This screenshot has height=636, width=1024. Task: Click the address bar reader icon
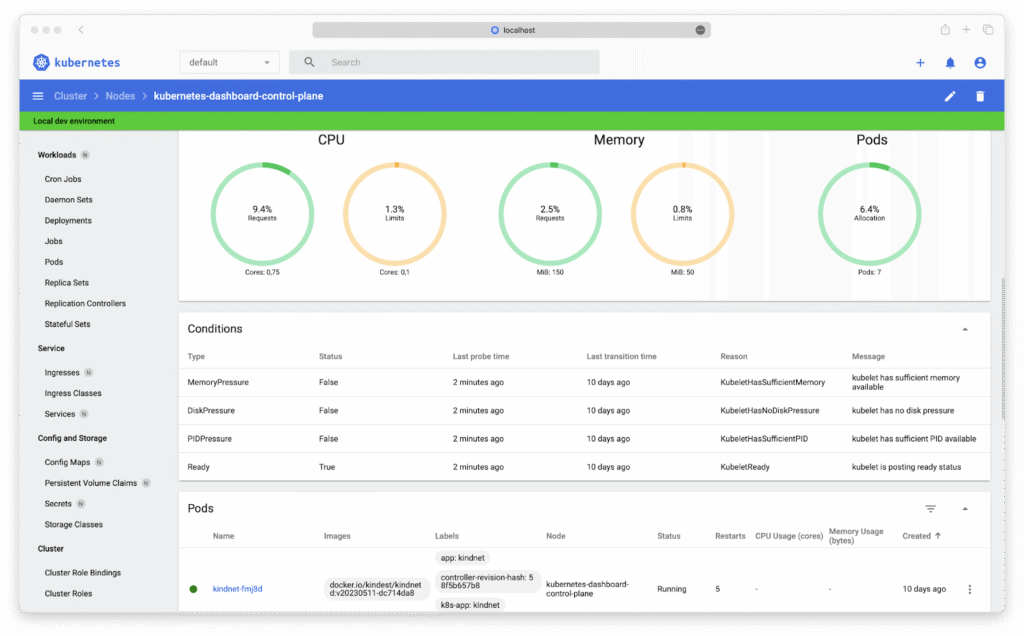(x=700, y=30)
